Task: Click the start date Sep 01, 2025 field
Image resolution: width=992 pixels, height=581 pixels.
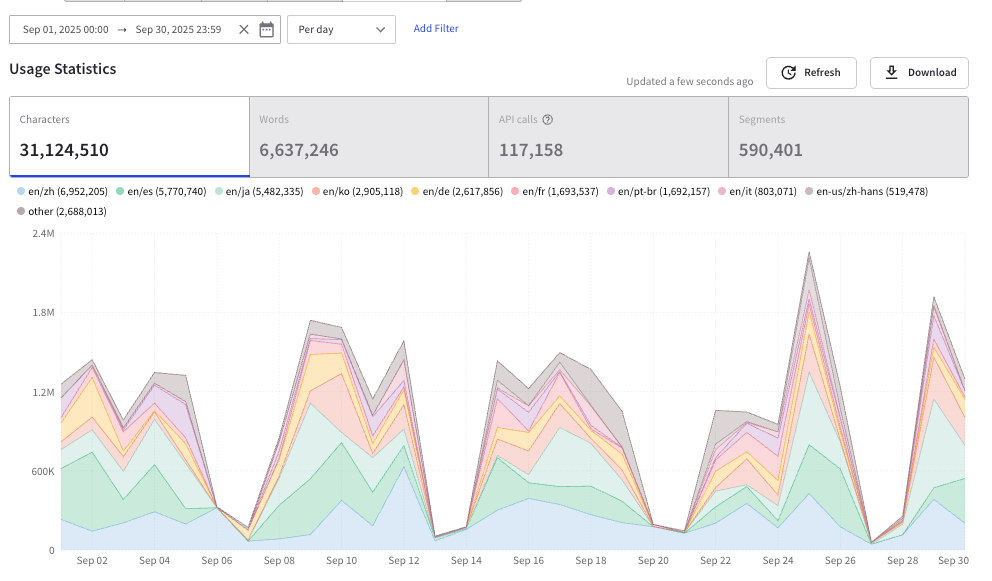Action: (x=65, y=30)
